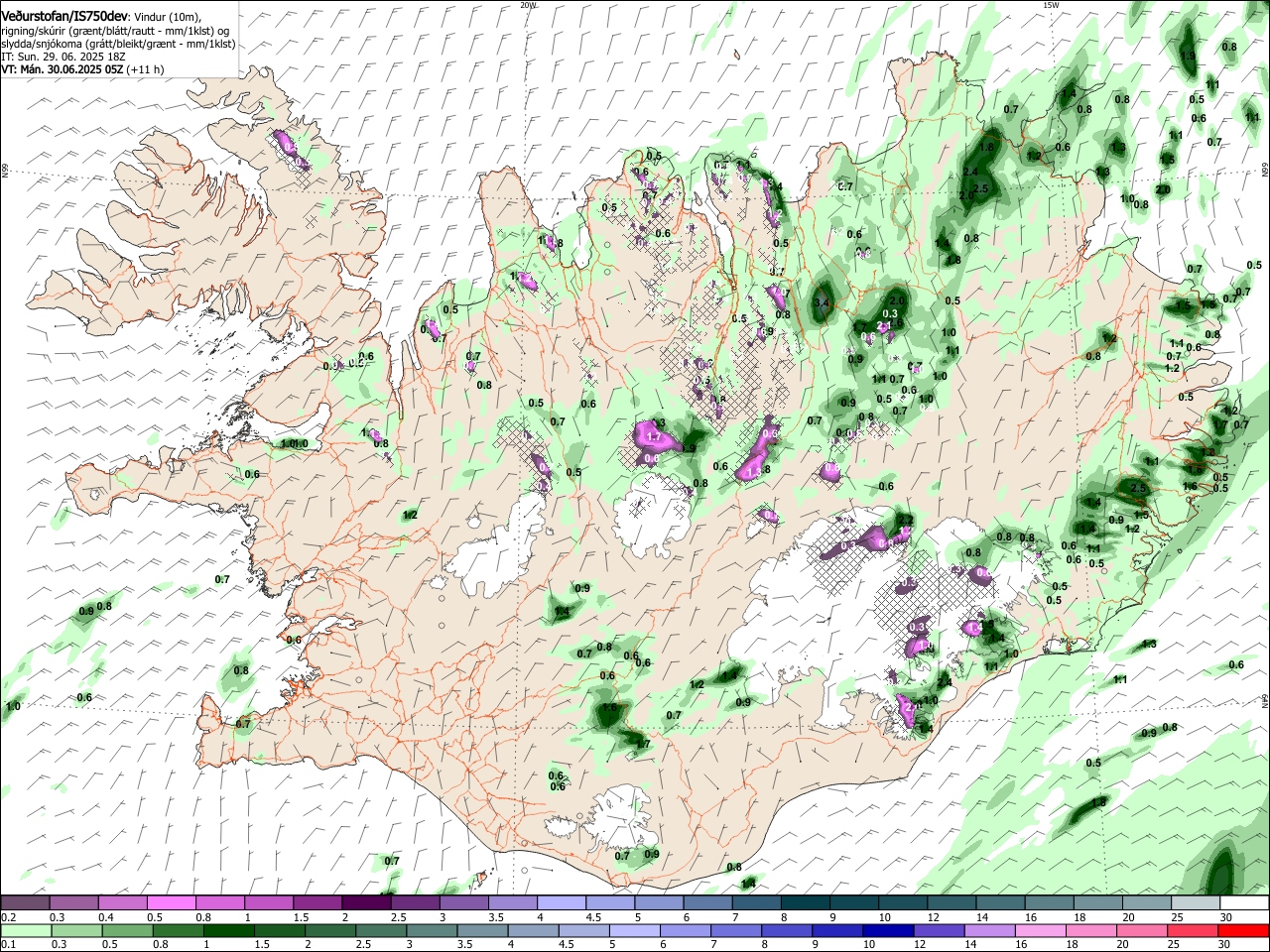Click the Veðurstofan/IS750dev title text
The height and width of the screenshot is (952, 1270).
click(64, 16)
